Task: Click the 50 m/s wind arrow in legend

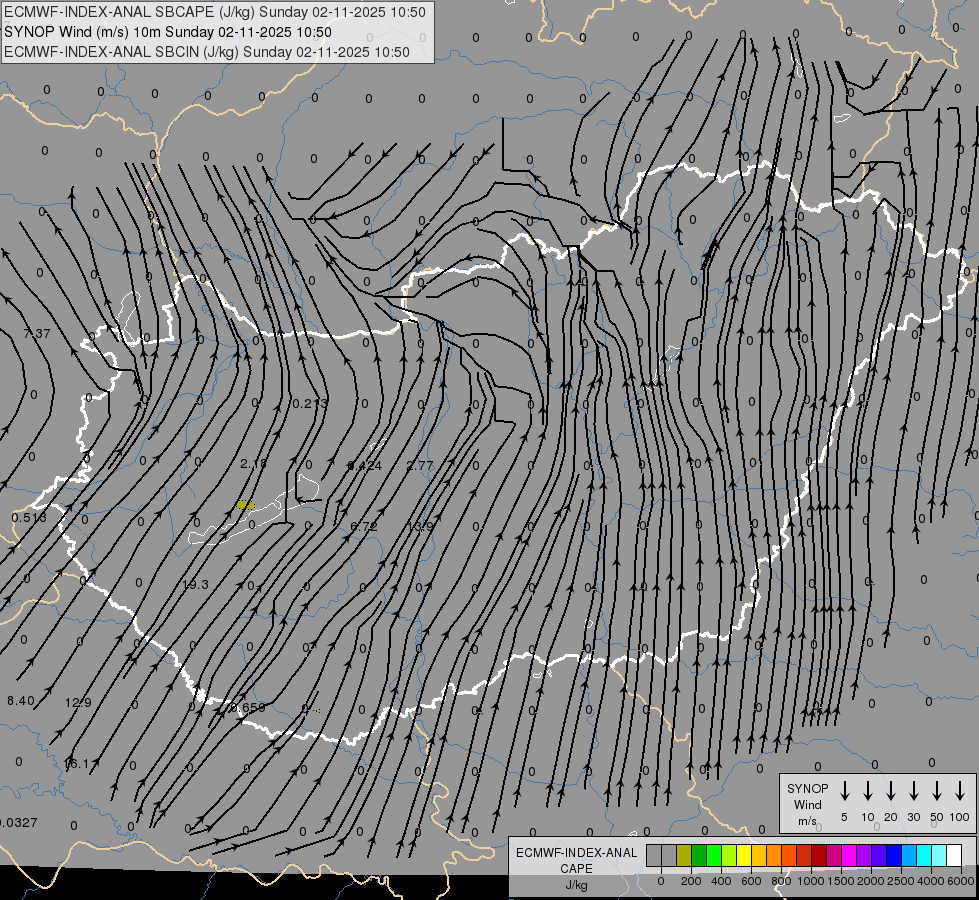Action: click(937, 791)
